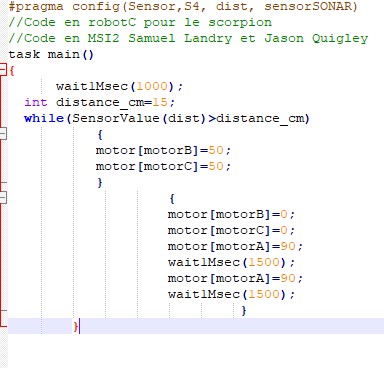
Task: Collapse the fold marker beside the motorB=0 block
Action: [3, 198]
